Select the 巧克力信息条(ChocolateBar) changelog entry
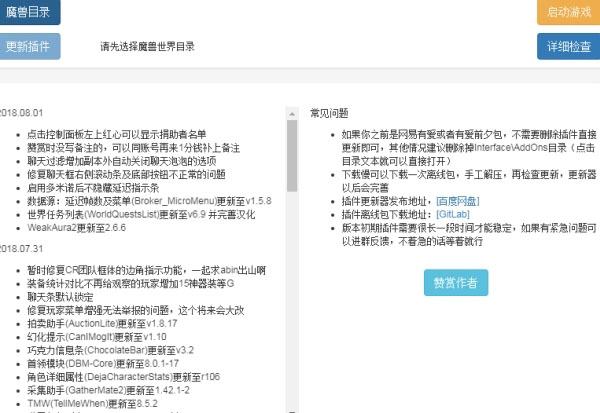 [x=110, y=351]
